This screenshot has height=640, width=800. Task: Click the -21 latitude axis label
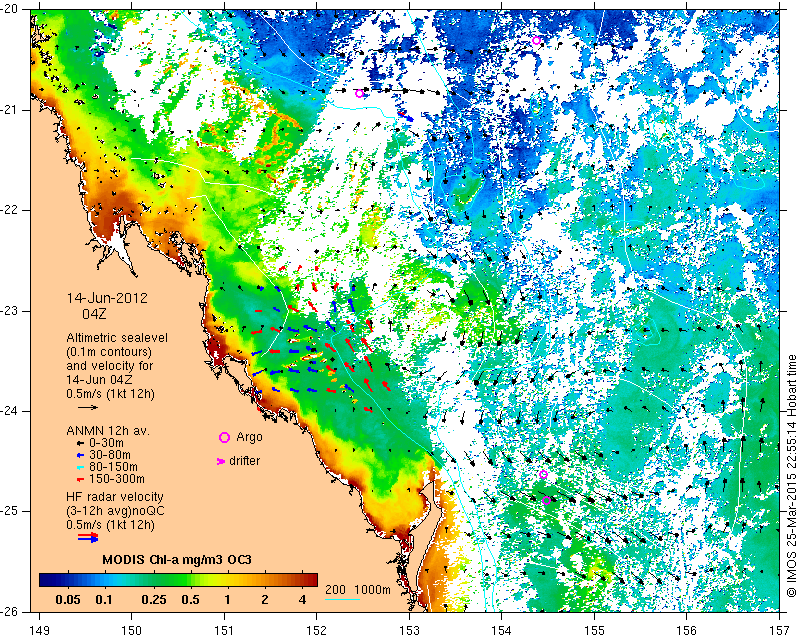click(10, 110)
